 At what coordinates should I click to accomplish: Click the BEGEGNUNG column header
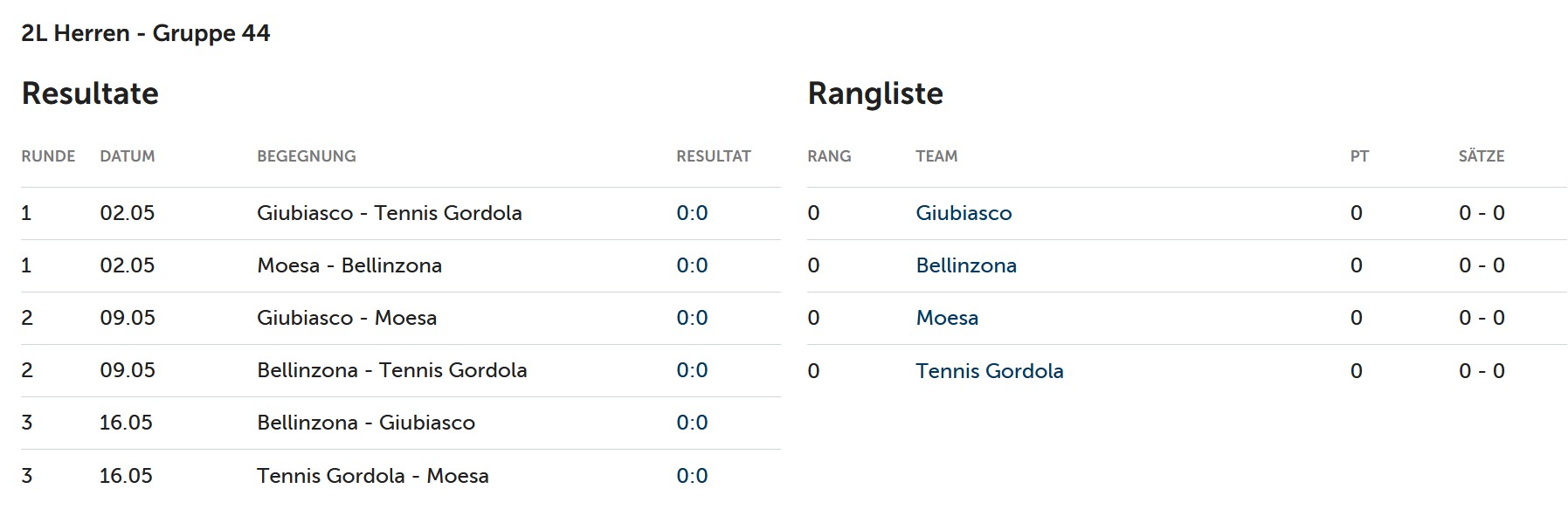coord(306,156)
